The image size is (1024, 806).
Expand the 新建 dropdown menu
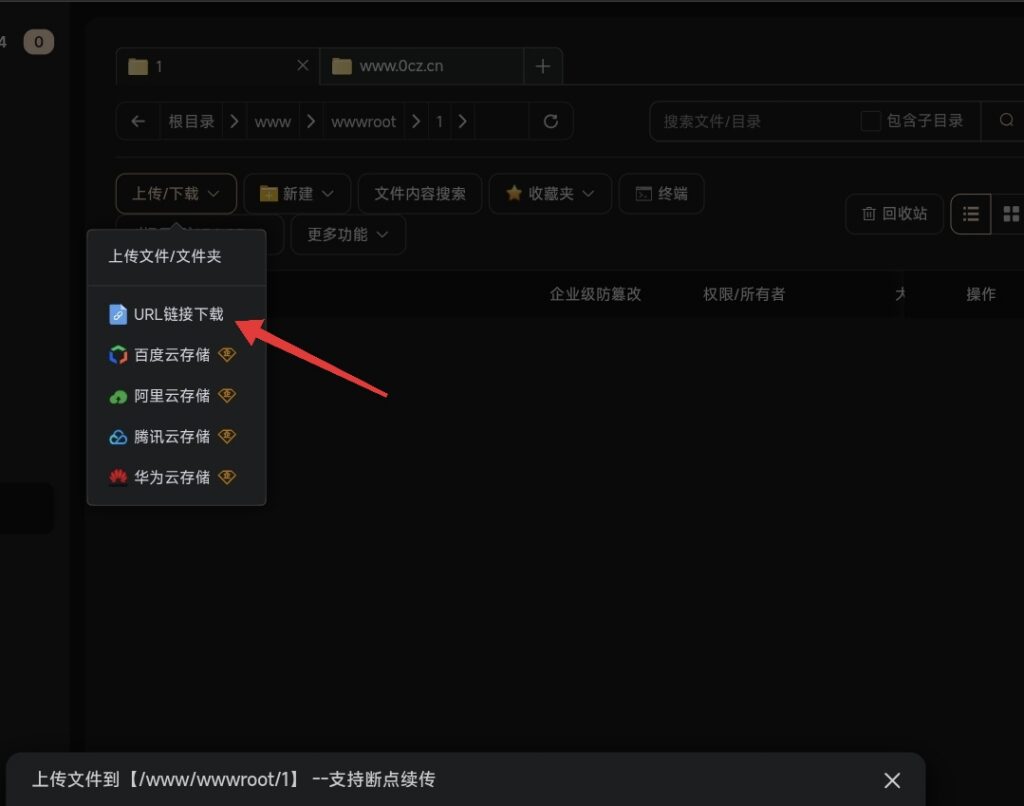click(x=297, y=194)
